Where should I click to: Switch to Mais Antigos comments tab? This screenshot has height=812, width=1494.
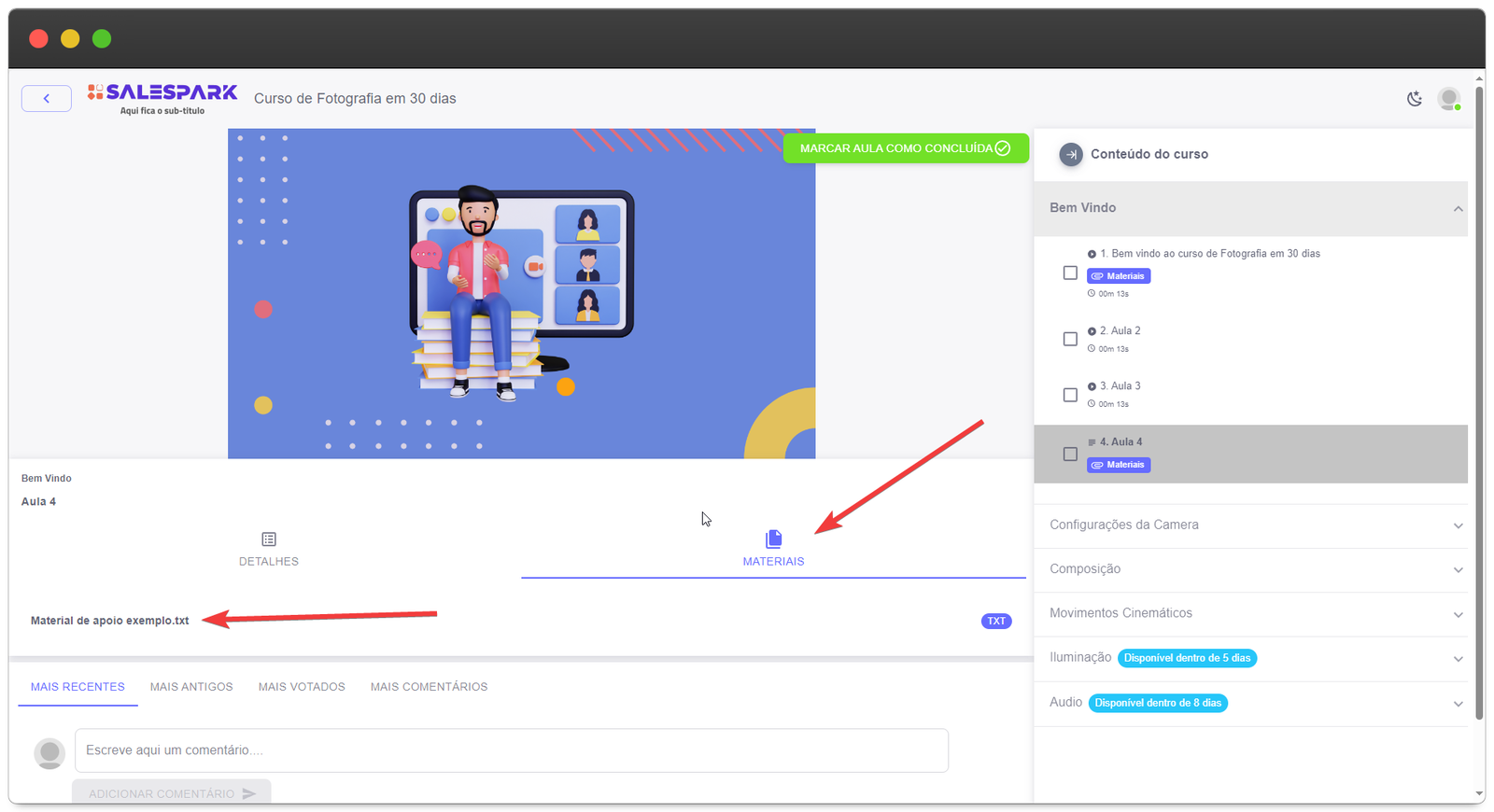click(191, 687)
